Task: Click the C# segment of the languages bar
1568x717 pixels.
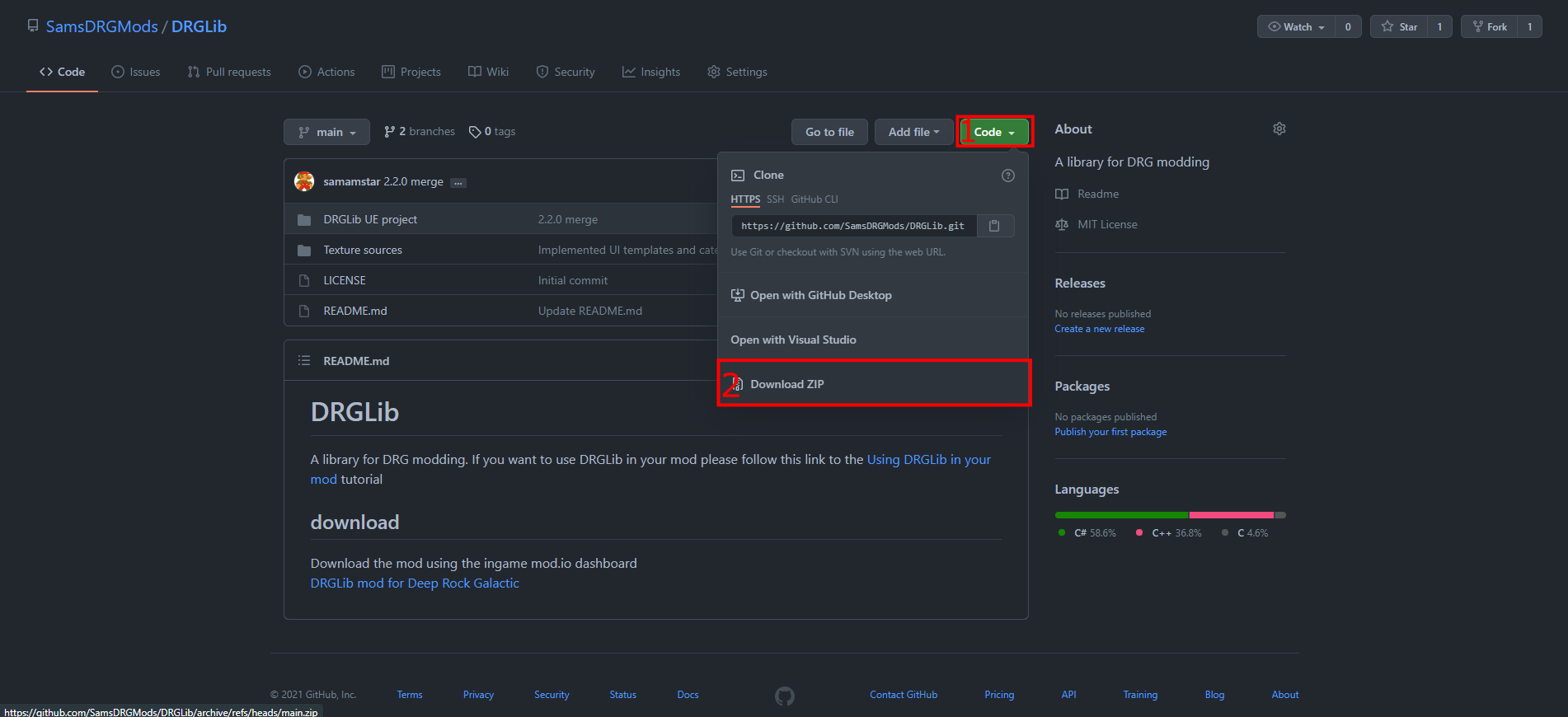Action: (1121, 515)
